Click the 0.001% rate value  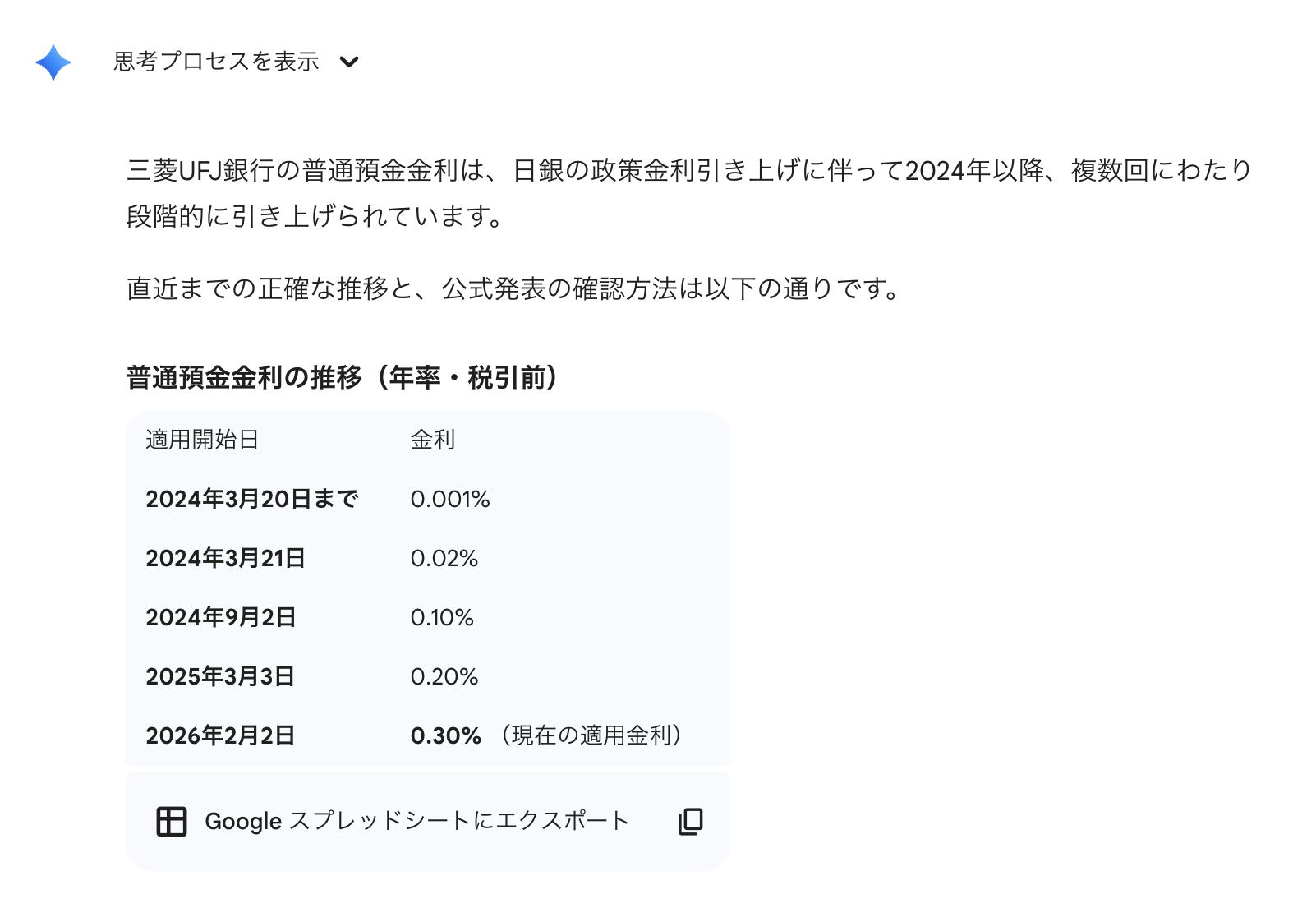(x=450, y=499)
